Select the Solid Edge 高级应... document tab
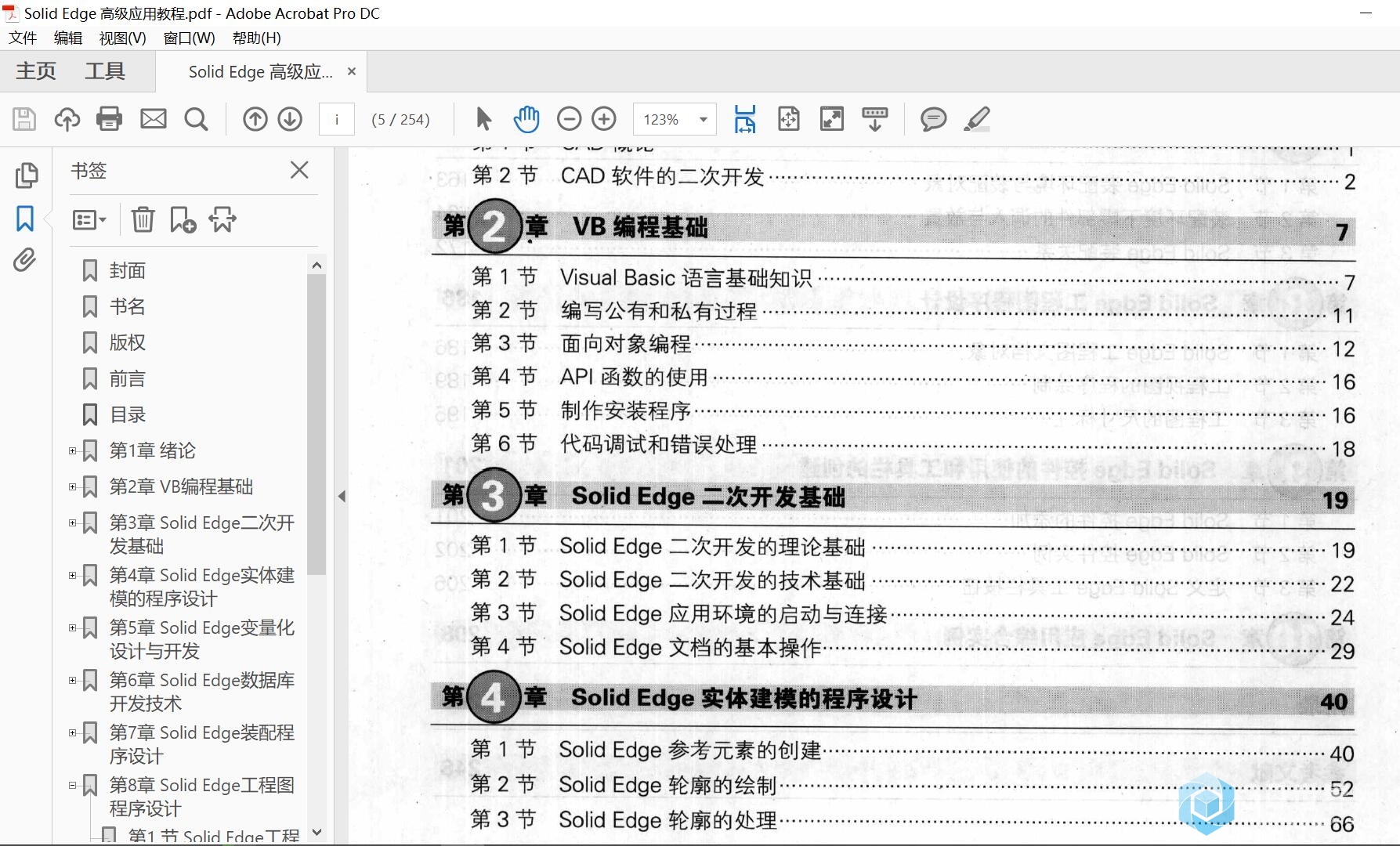Viewport: 1400px width, 846px height. pyautogui.click(x=260, y=72)
